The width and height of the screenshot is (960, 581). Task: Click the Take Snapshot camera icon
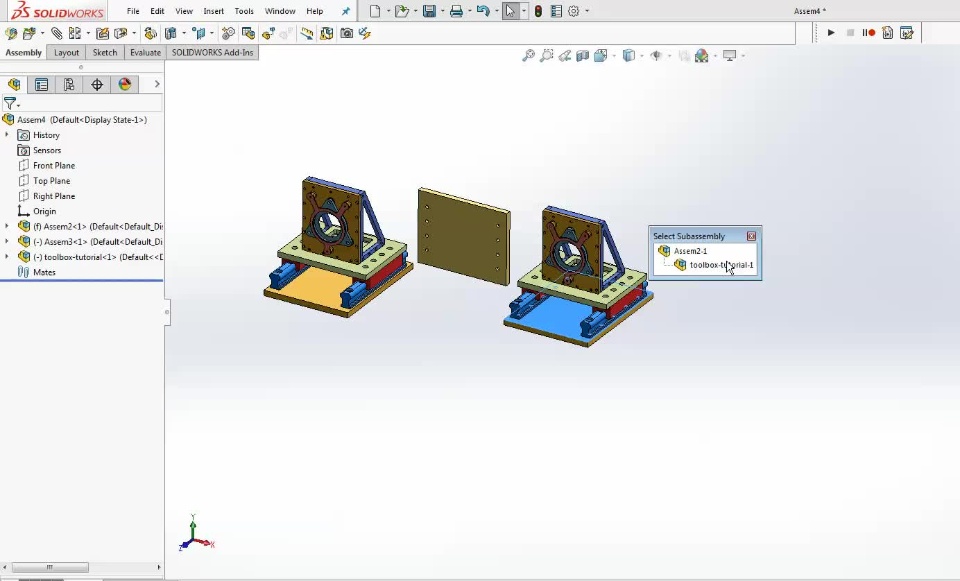pos(347,33)
